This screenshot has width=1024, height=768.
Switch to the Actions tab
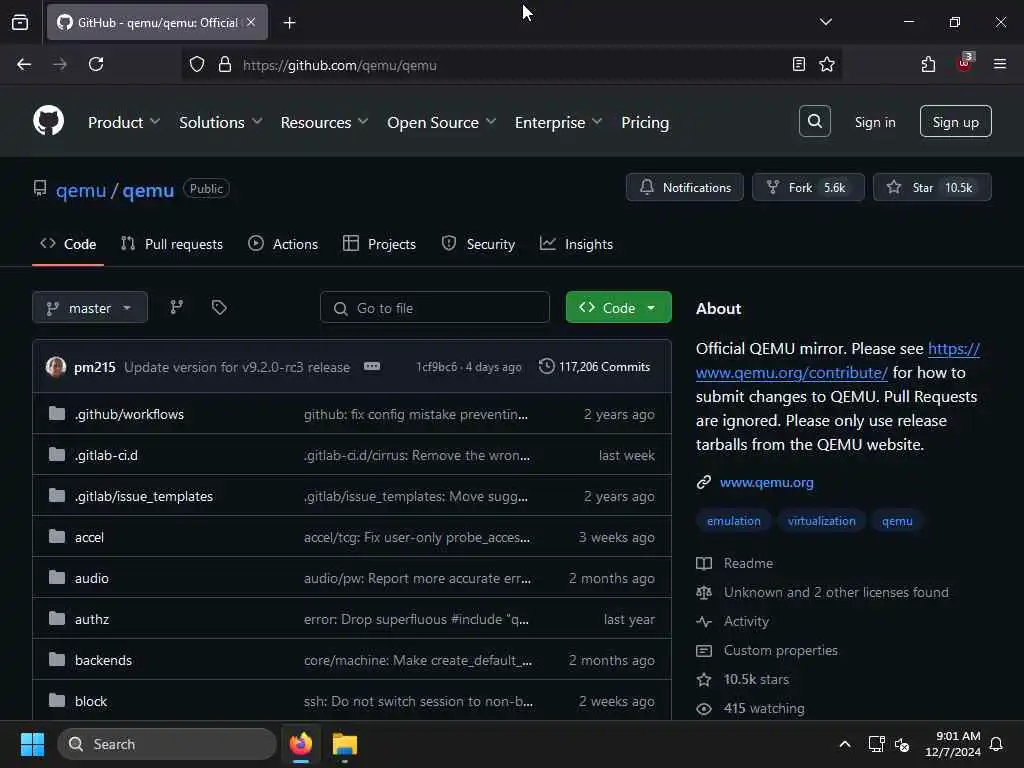(x=283, y=244)
